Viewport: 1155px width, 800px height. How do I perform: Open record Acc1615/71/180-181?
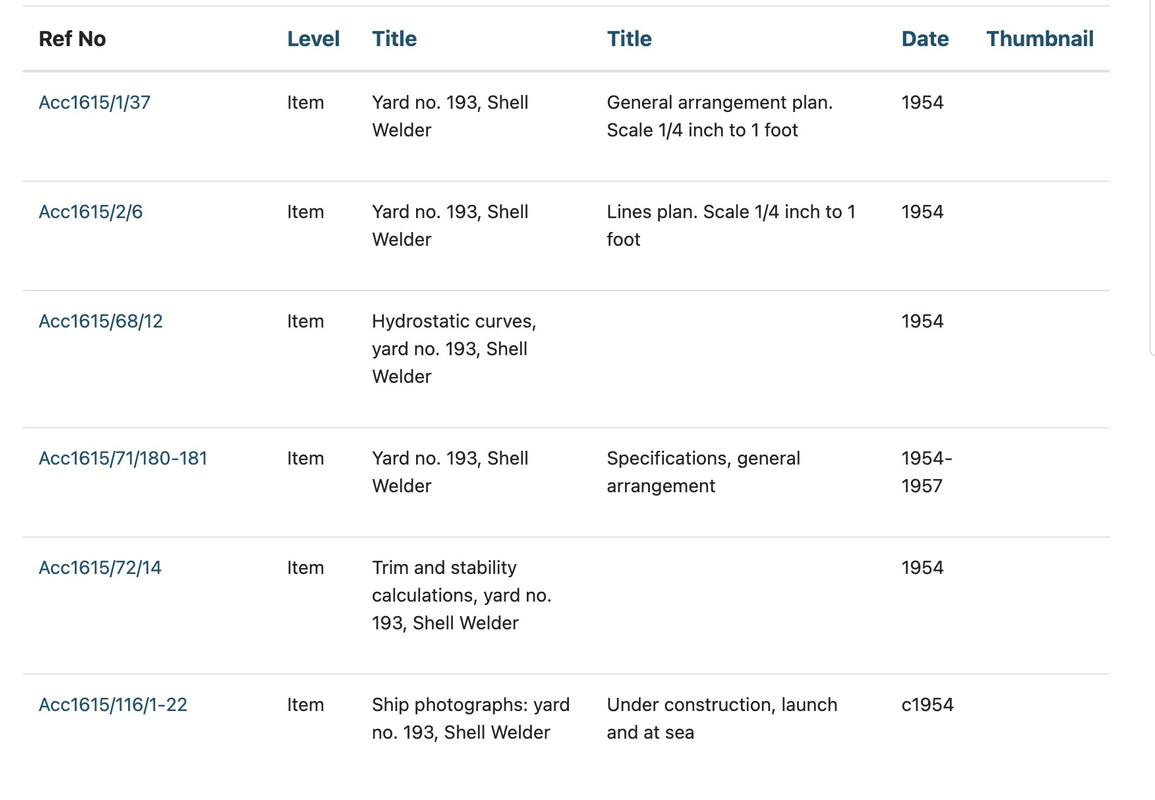122,458
